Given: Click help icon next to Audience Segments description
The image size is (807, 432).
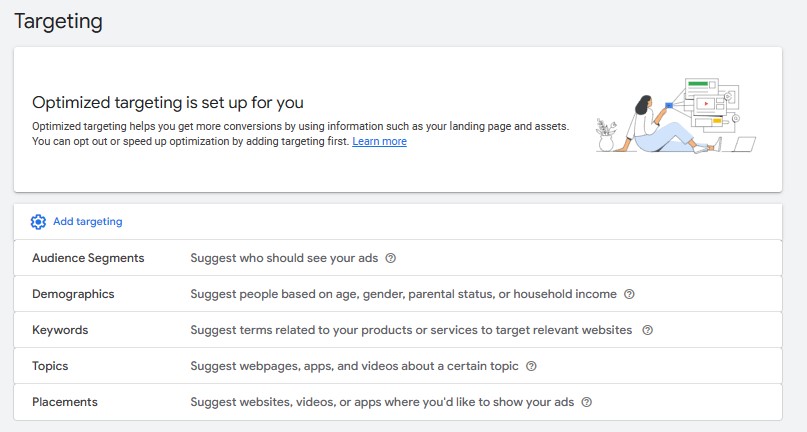Looking at the screenshot, I should [391, 258].
